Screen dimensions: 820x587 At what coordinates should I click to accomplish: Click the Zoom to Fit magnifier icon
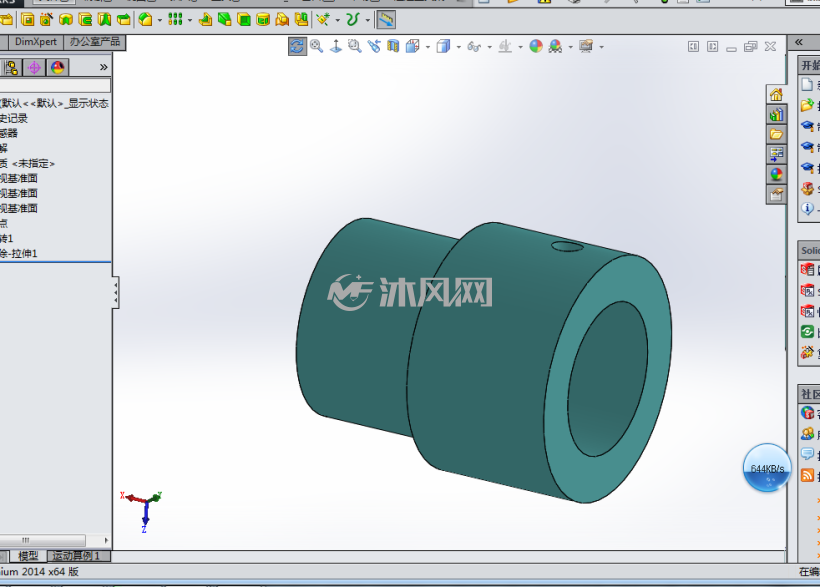click(x=316, y=46)
